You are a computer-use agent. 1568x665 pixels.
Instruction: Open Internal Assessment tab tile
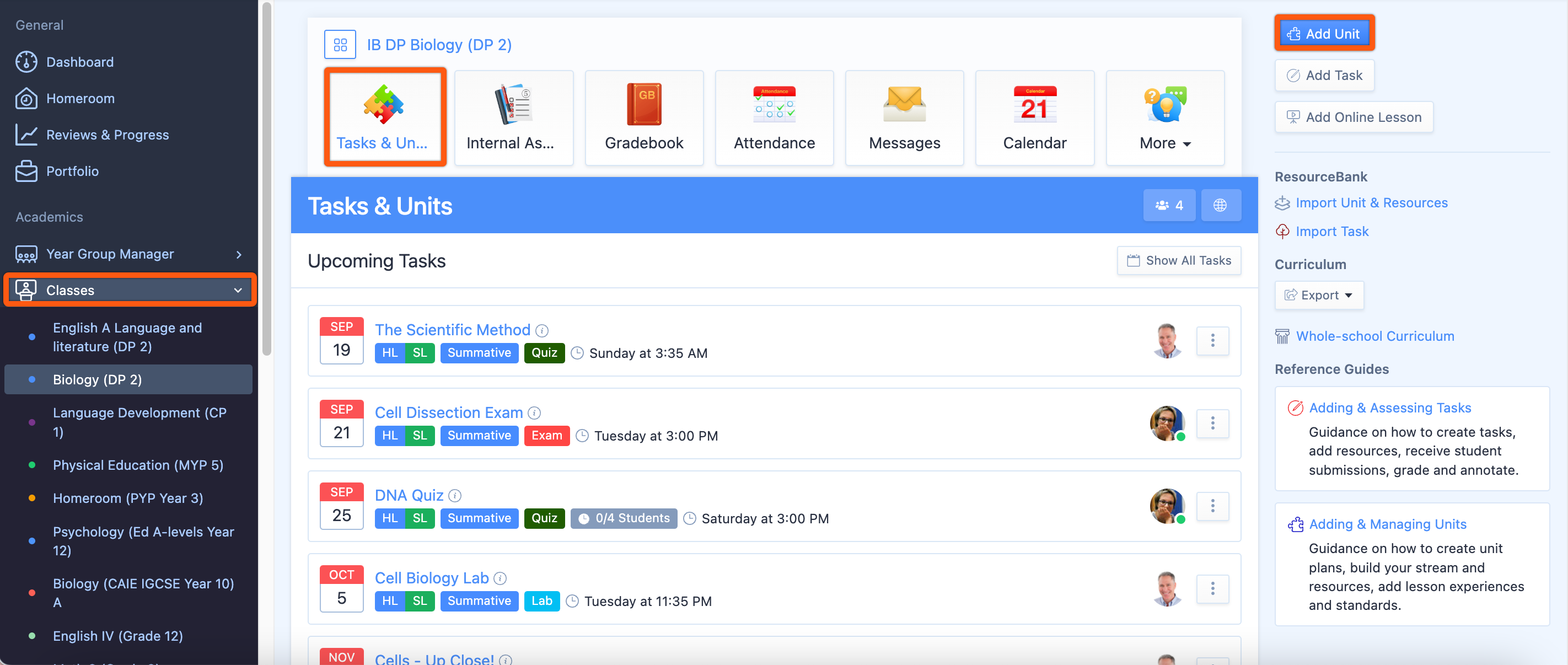point(513,117)
